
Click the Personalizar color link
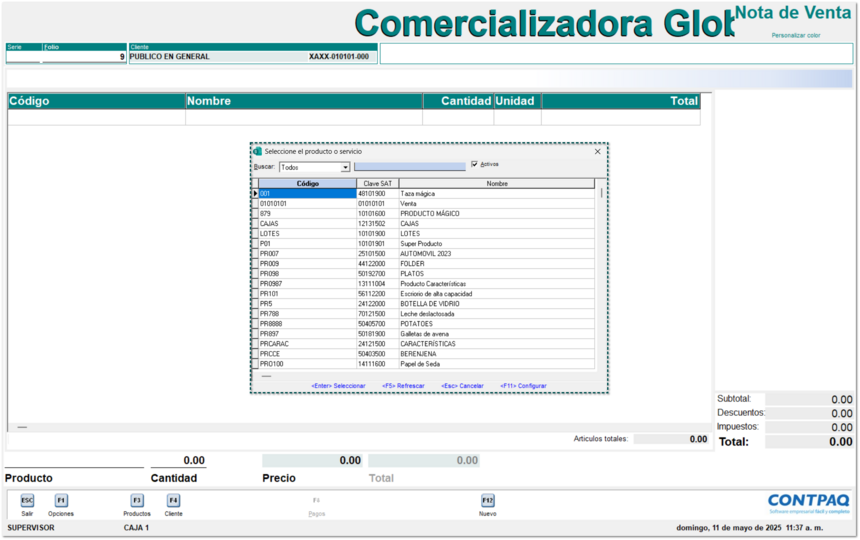point(795,35)
